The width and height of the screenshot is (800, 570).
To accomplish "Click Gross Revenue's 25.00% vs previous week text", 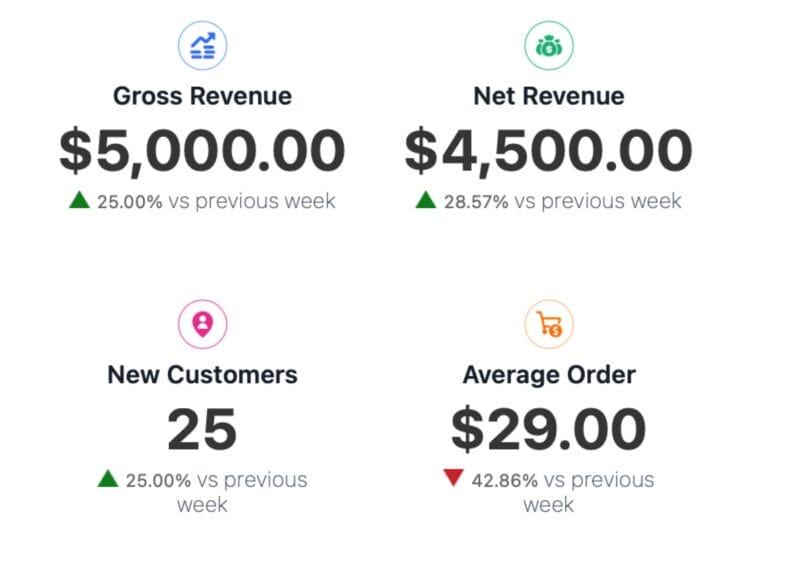I will 216,201.
